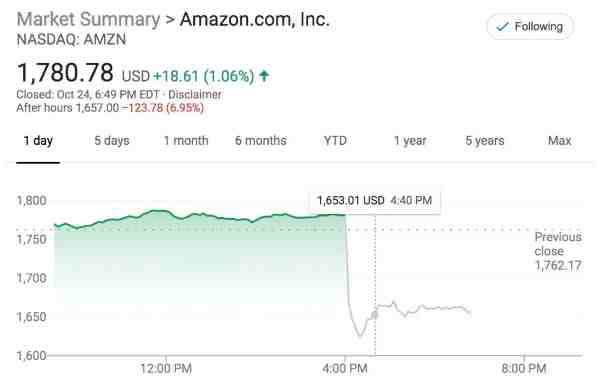Open the Disclaimer link

195,95
